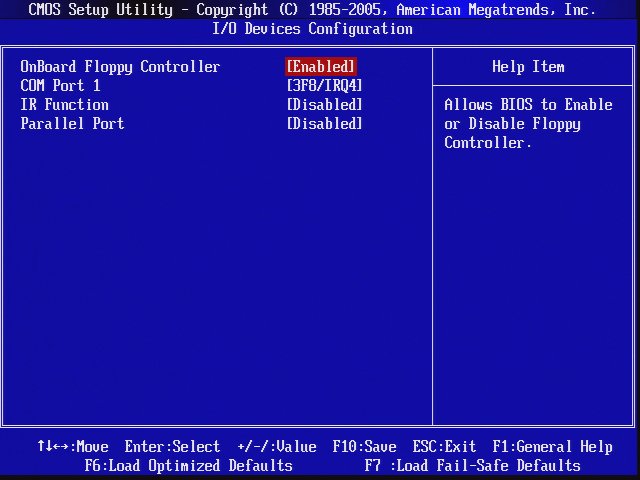Choose F6:Load Optimized Defaults
The image size is (640, 480).
click(189, 466)
